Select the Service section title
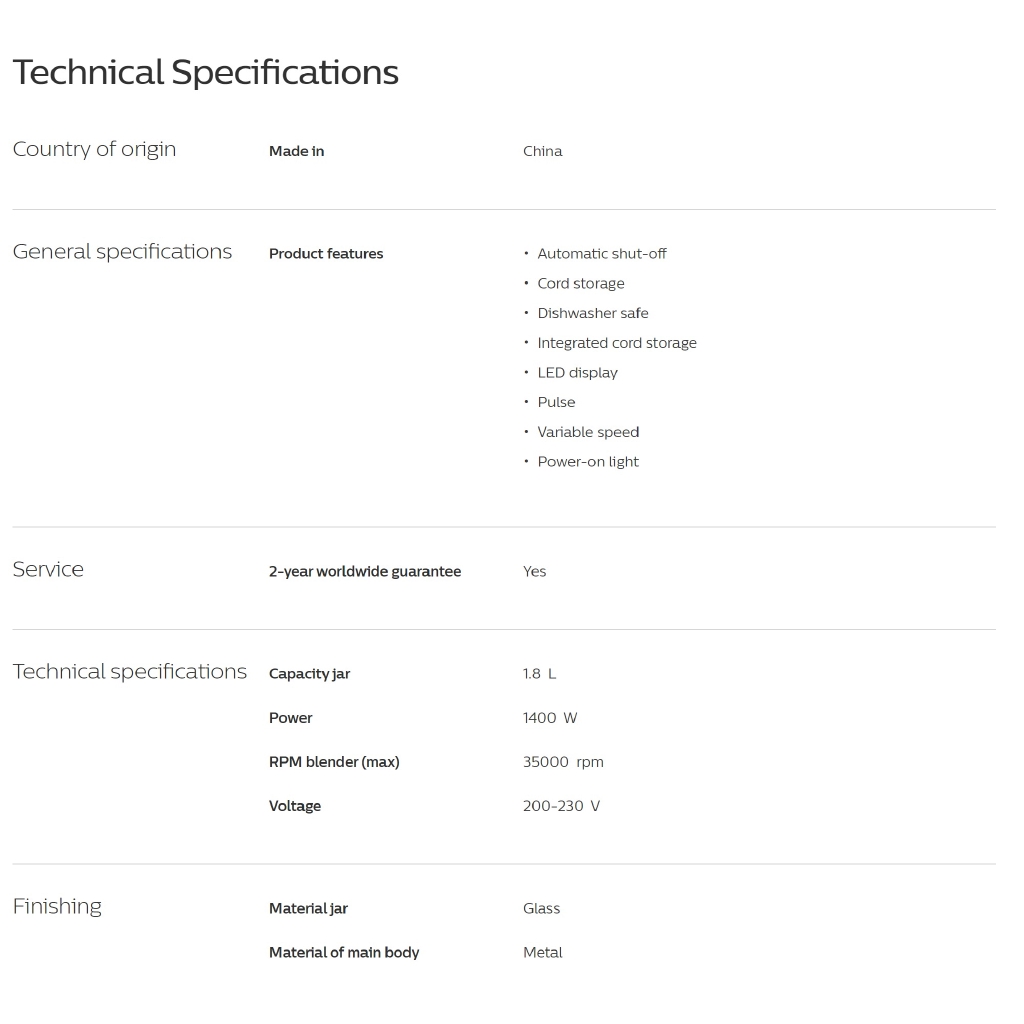1024x1024 pixels. coord(48,569)
